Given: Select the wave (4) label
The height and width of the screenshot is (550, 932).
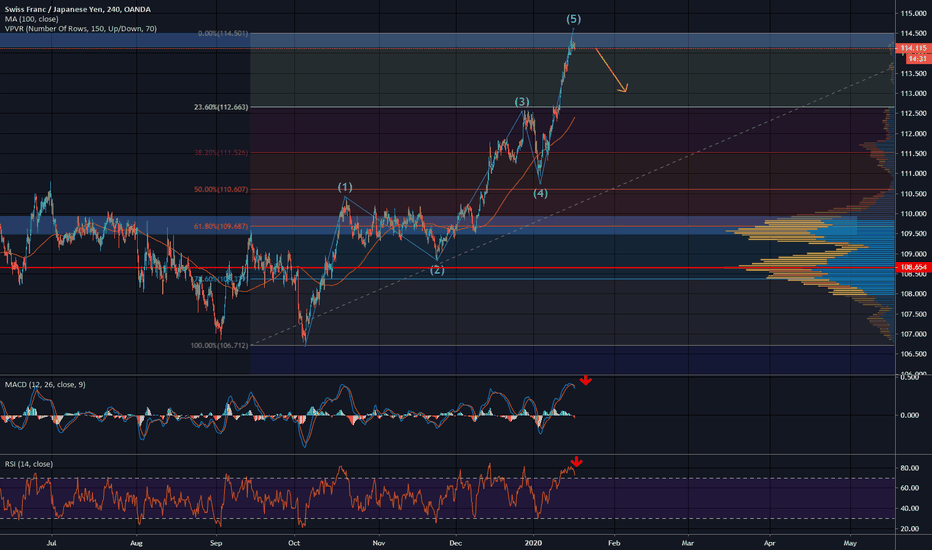Looking at the screenshot, I should [540, 193].
